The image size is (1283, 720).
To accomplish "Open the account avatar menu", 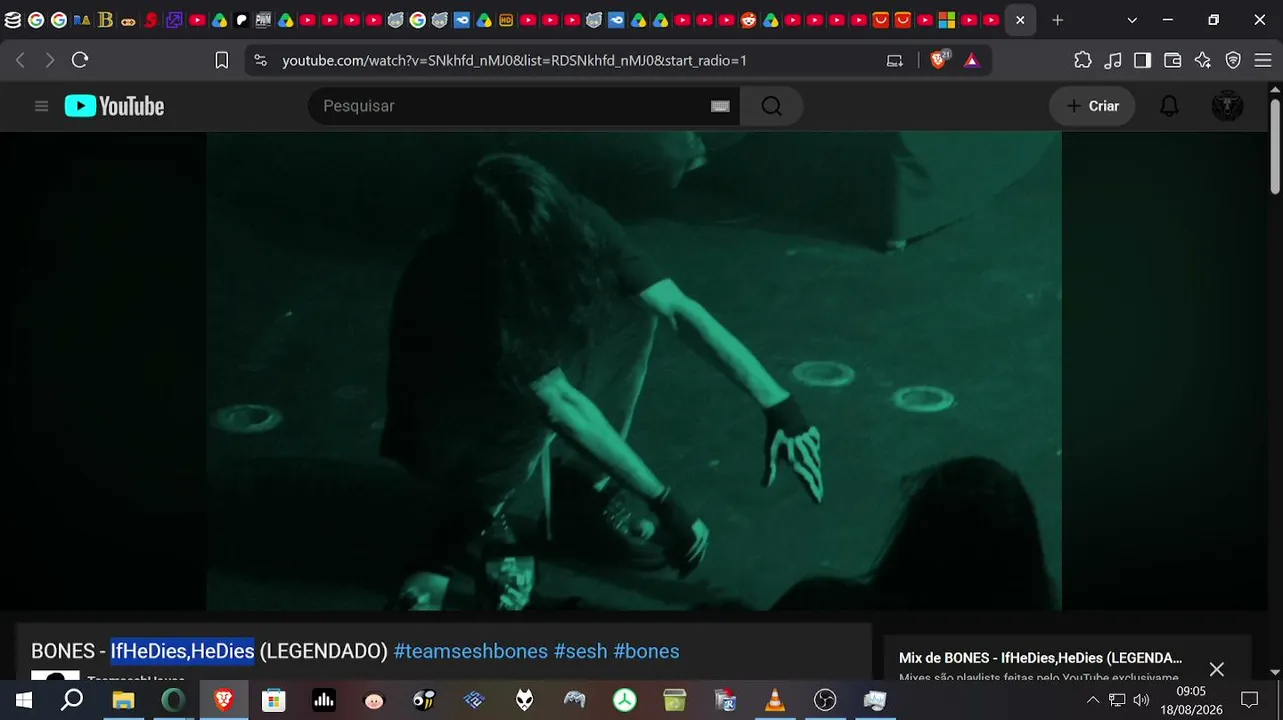I will pos(1227,106).
